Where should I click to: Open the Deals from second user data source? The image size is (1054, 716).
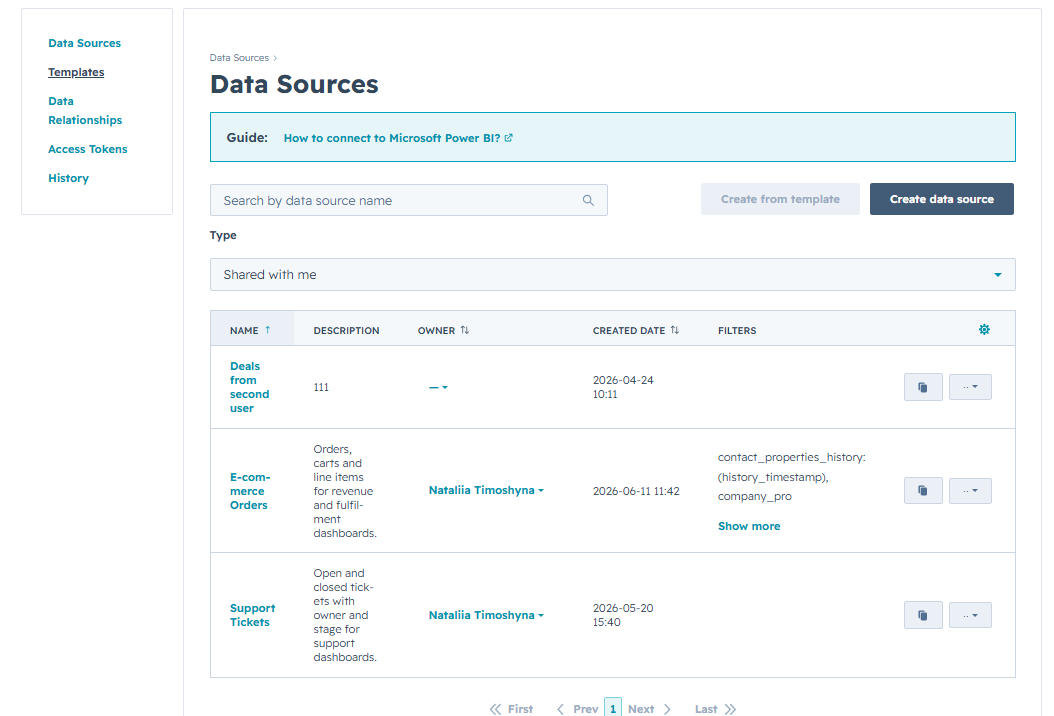tap(249, 387)
